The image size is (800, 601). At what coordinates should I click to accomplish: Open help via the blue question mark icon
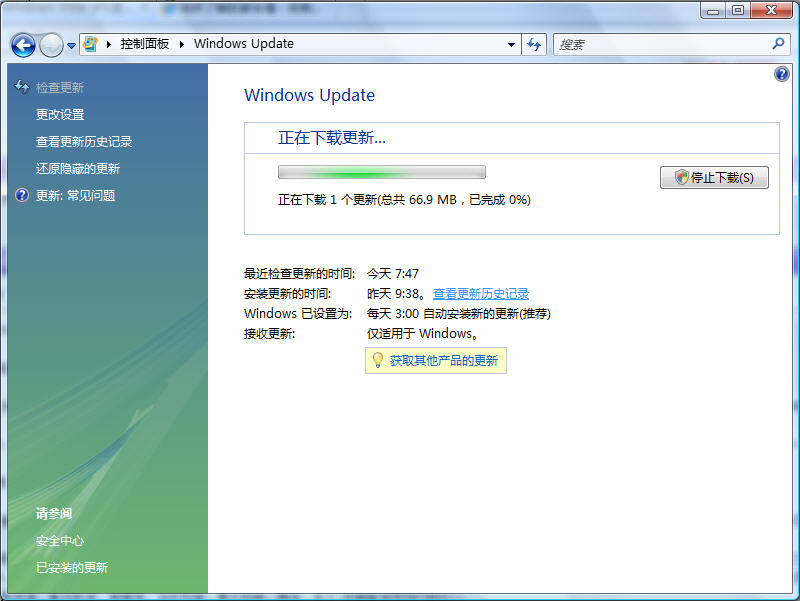[x=782, y=74]
